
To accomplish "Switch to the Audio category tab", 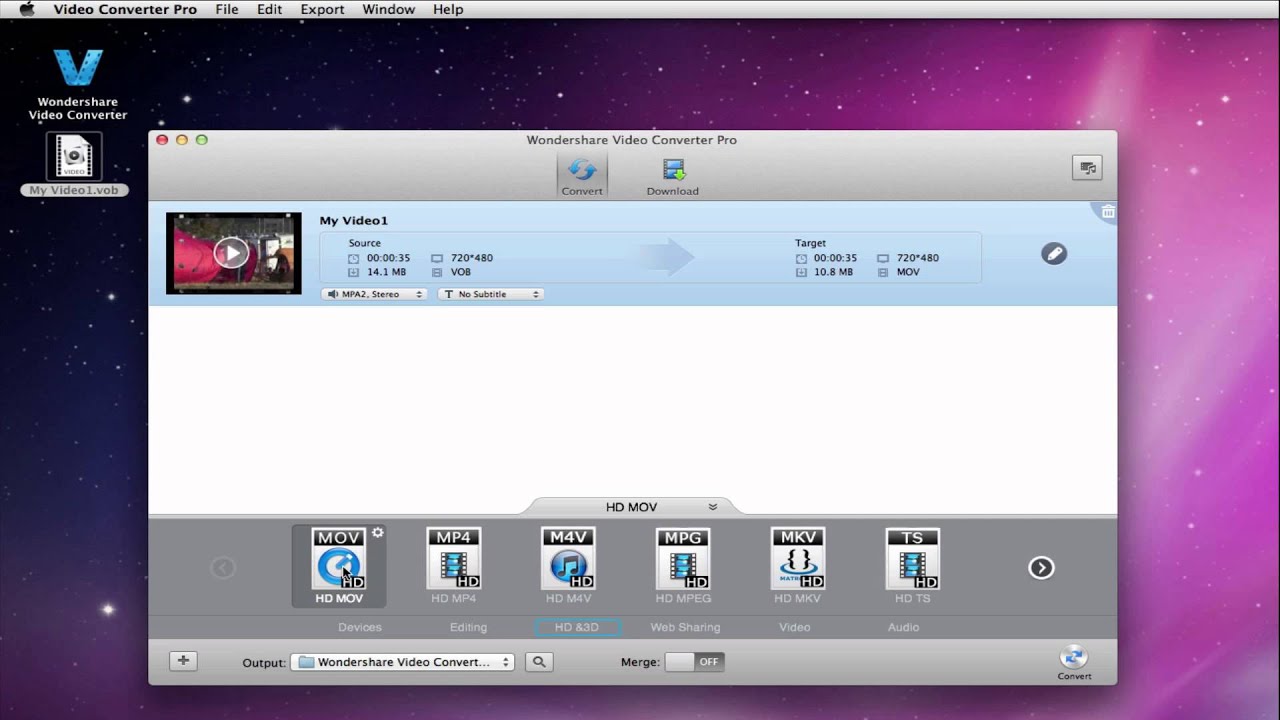I will click(x=903, y=627).
